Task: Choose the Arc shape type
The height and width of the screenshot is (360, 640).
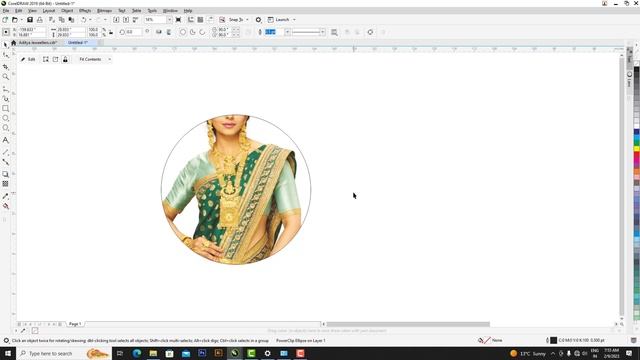Action: tap(202, 32)
